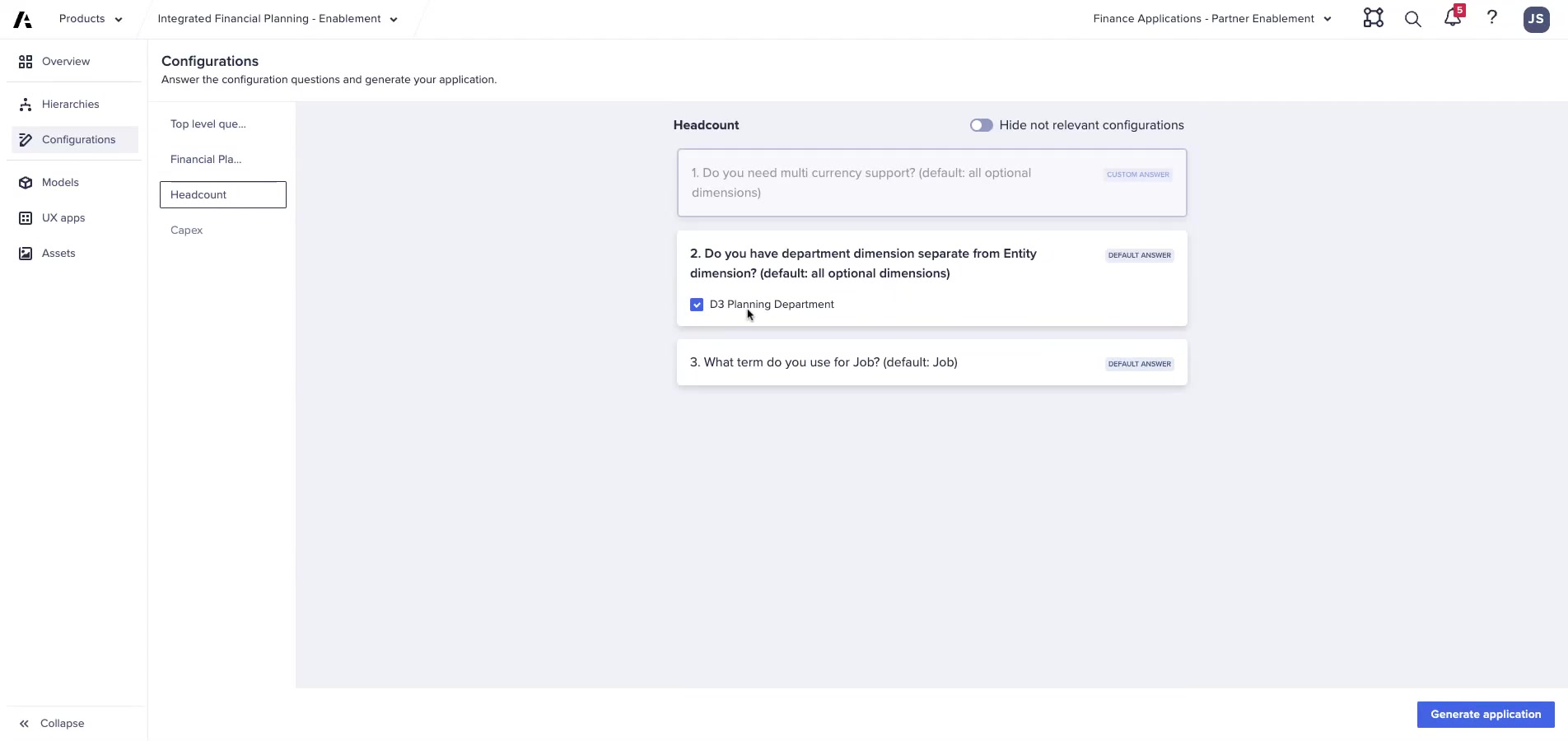Open help with question mark icon
Viewport: 1568px width, 741px height.
tap(1491, 18)
